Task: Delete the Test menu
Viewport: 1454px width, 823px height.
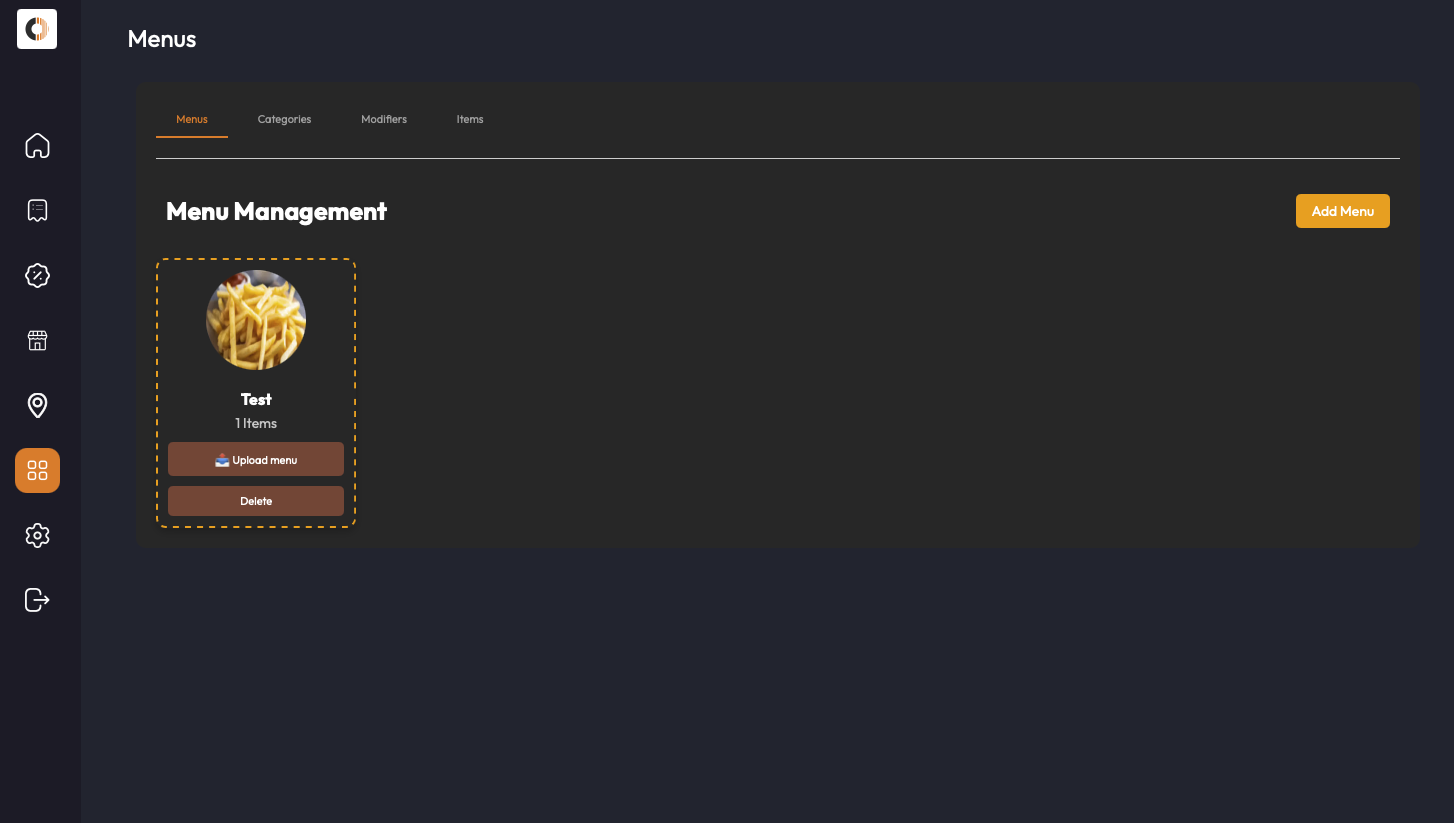Action: [x=256, y=501]
